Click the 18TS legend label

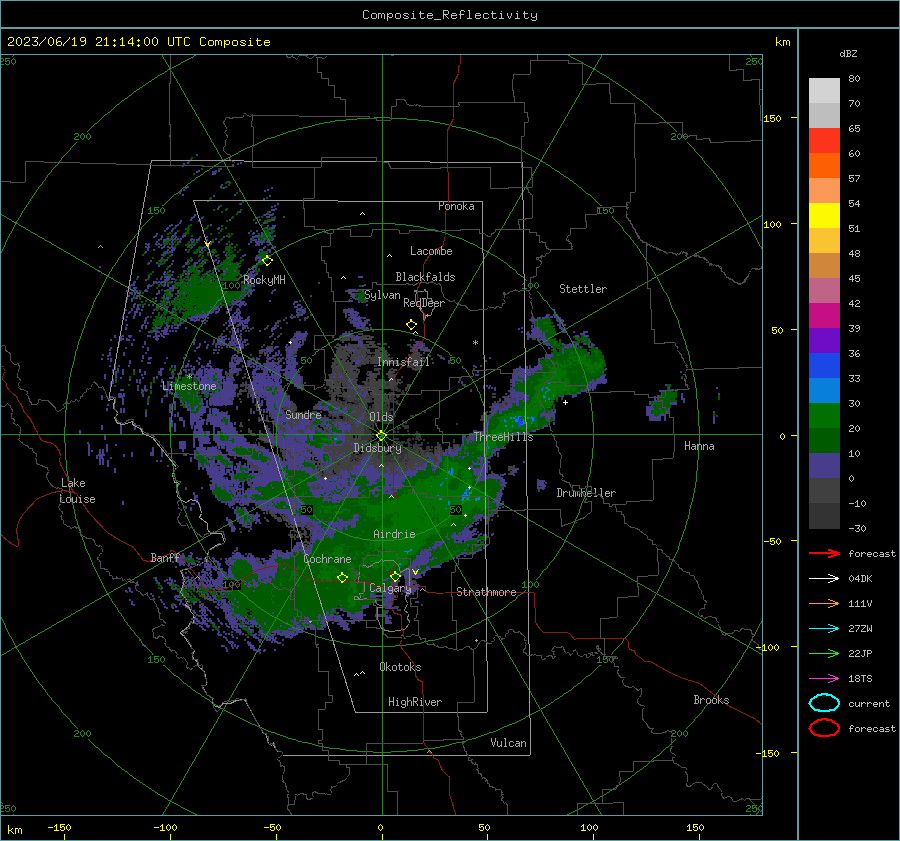click(860, 679)
